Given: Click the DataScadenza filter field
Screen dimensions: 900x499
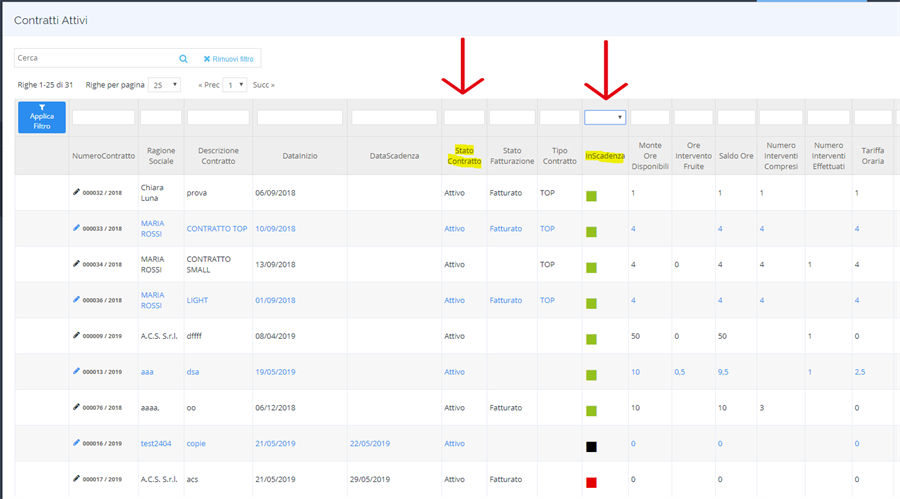Looking at the screenshot, I should 394,117.
